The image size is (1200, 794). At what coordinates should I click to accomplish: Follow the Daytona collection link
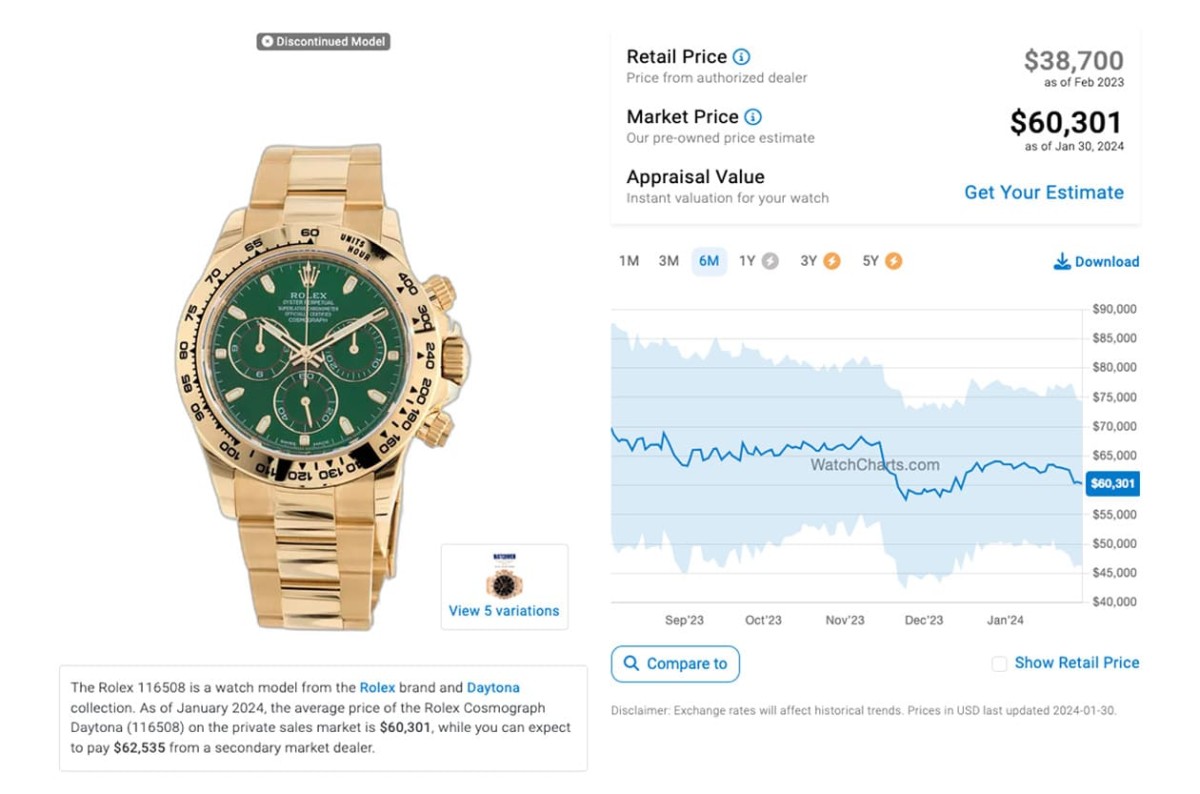pyautogui.click(x=493, y=688)
